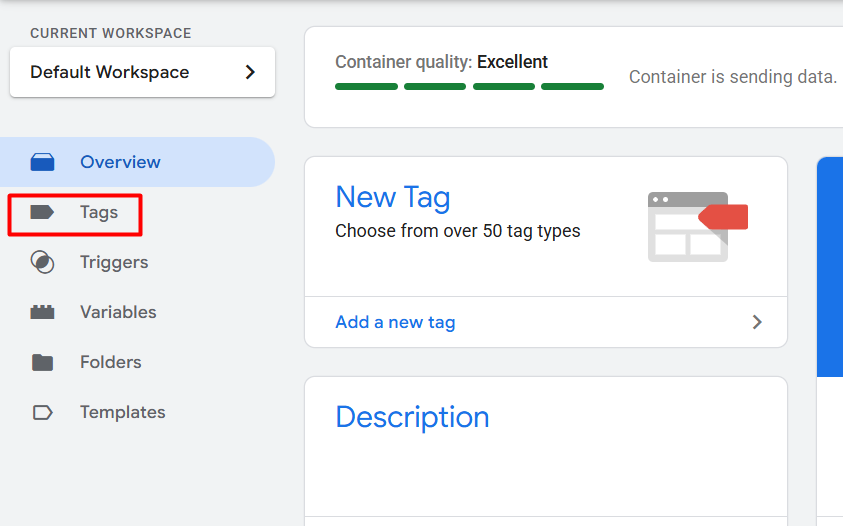The image size is (843, 526).
Task: Open the Templates text label
Action: pos(122,412)
